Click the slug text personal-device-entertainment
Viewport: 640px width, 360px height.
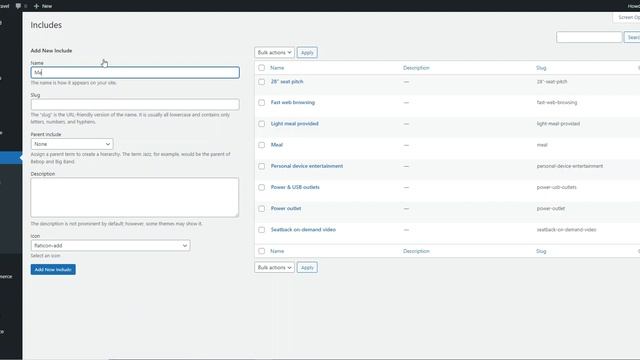coord(570,166)
